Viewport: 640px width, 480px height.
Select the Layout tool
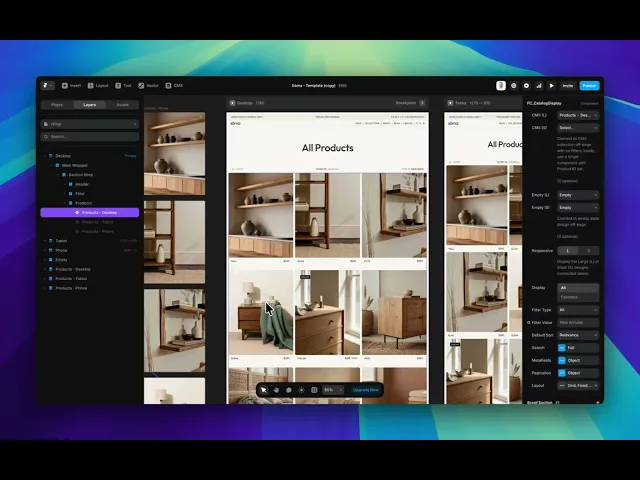pyautogui.click(x=98, y=86)
